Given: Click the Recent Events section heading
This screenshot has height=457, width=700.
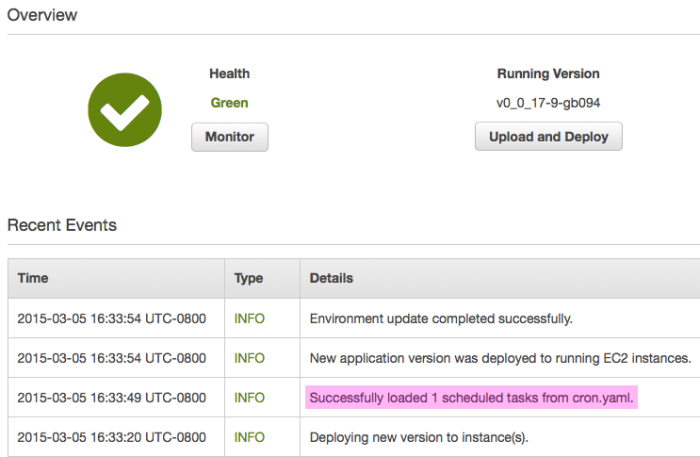Looking at the screenshot, I should click(x=62, y=225).
